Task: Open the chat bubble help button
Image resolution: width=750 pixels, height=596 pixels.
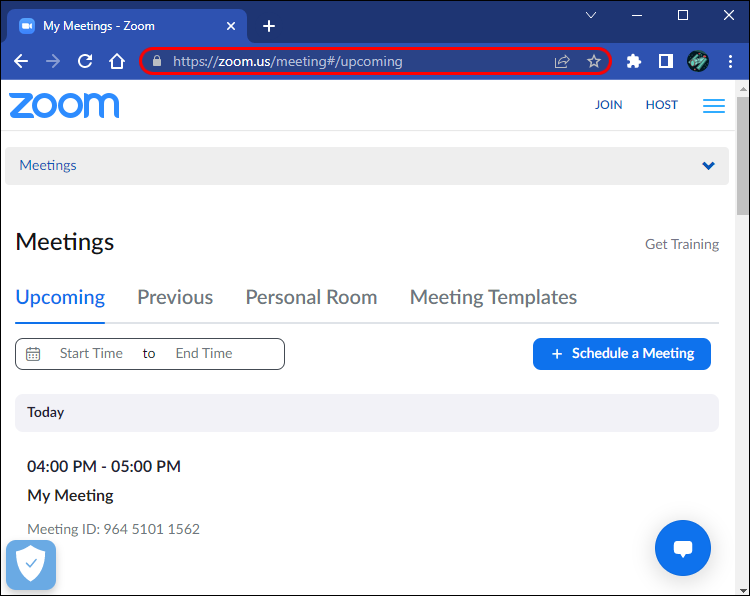Action: (x=683, y=548)
